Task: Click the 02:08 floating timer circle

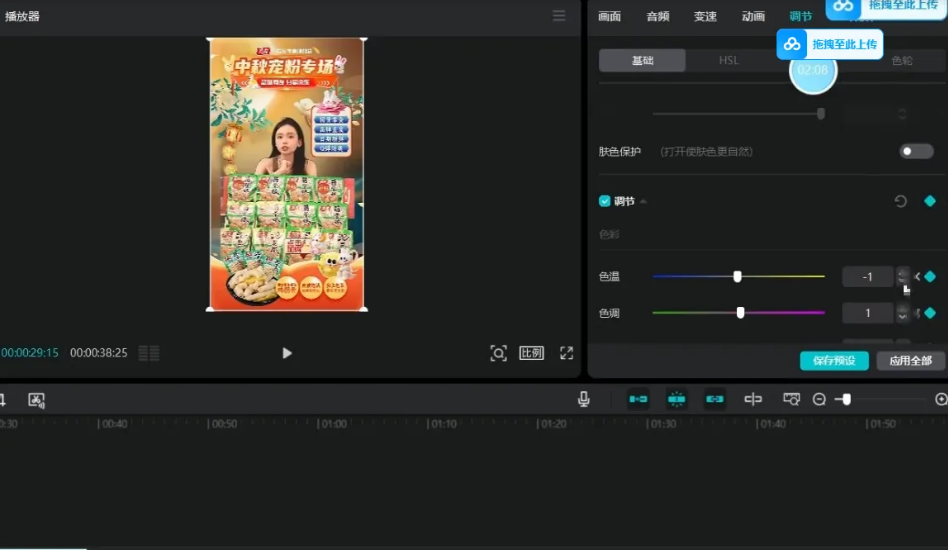Action: tap(813, 70)
